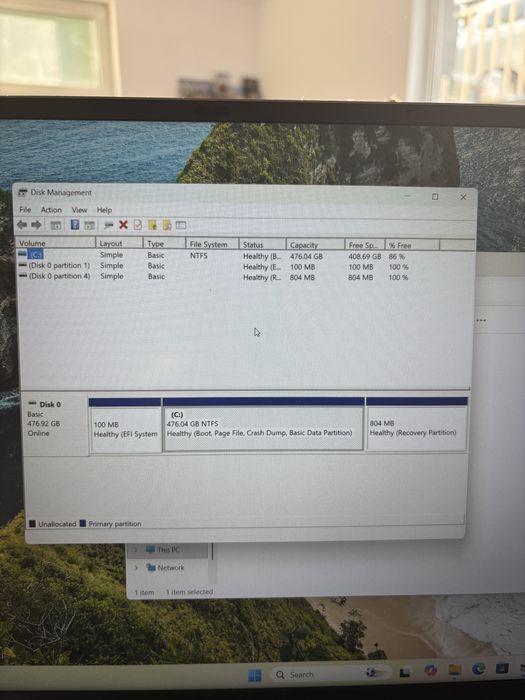Select This PC in File Explorer tree
Screen dimensions: 525x700
[x=168, y=550]
